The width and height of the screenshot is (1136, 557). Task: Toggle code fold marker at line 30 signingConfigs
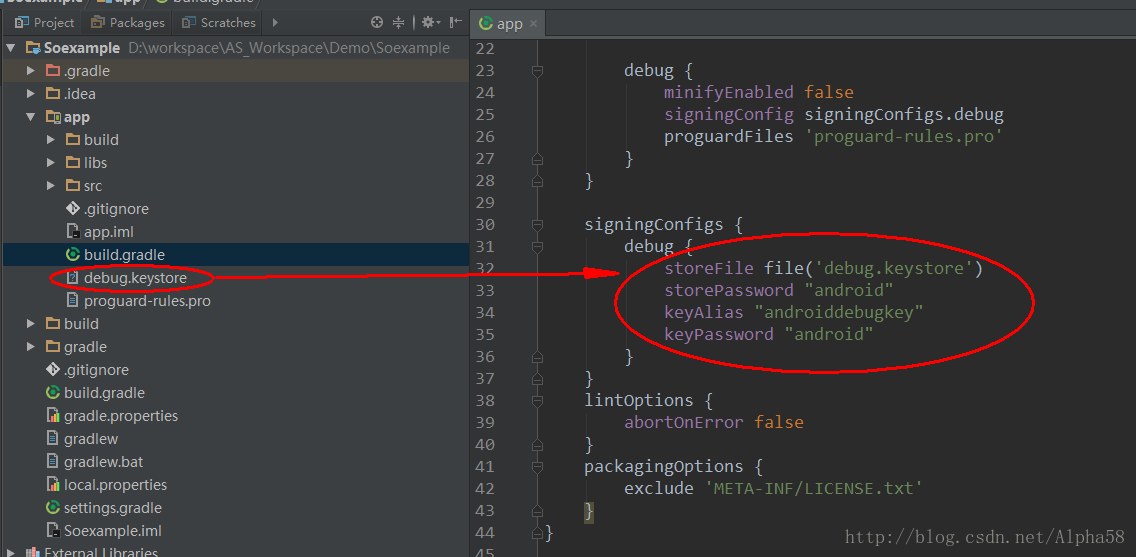(x=537, y=225)
